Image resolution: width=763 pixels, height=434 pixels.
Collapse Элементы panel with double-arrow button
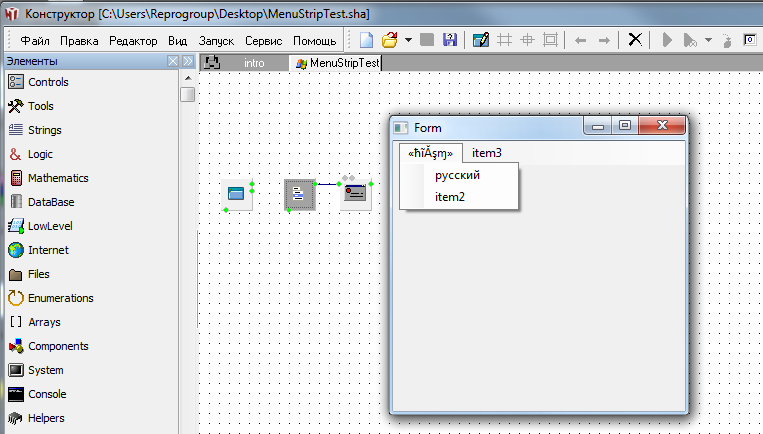click(187, 62)
